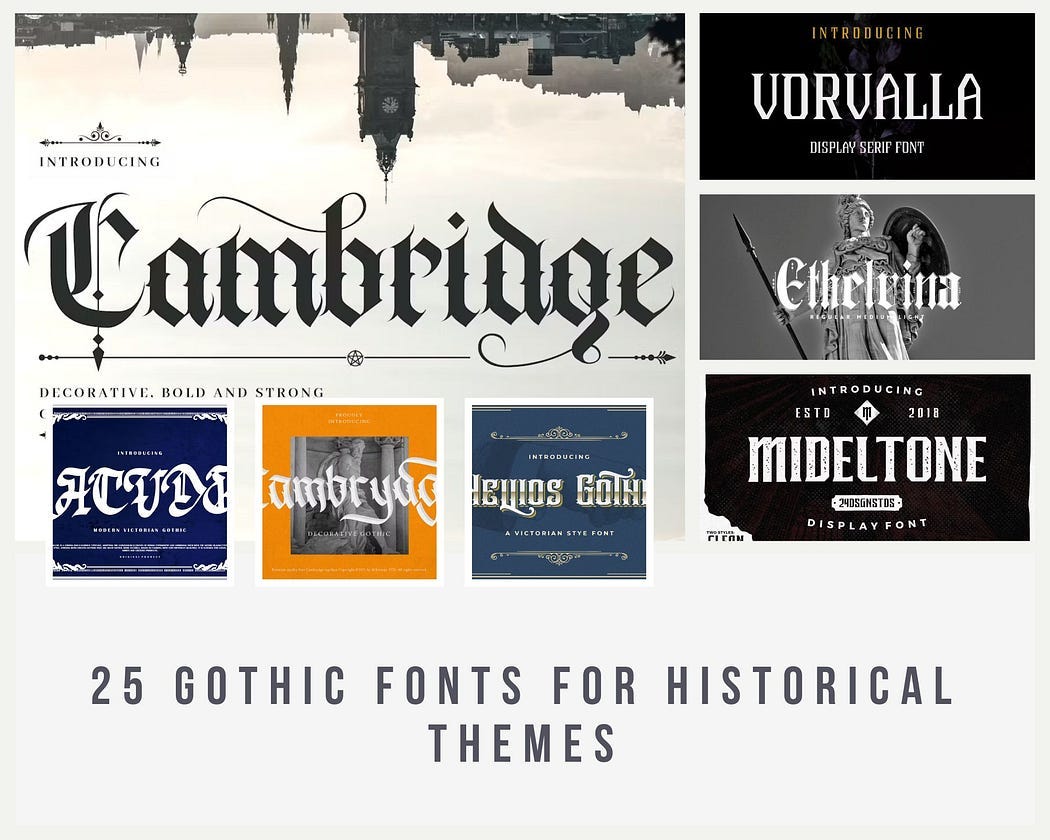Open the Vorvalla display serif font preview

click(866, 92)
